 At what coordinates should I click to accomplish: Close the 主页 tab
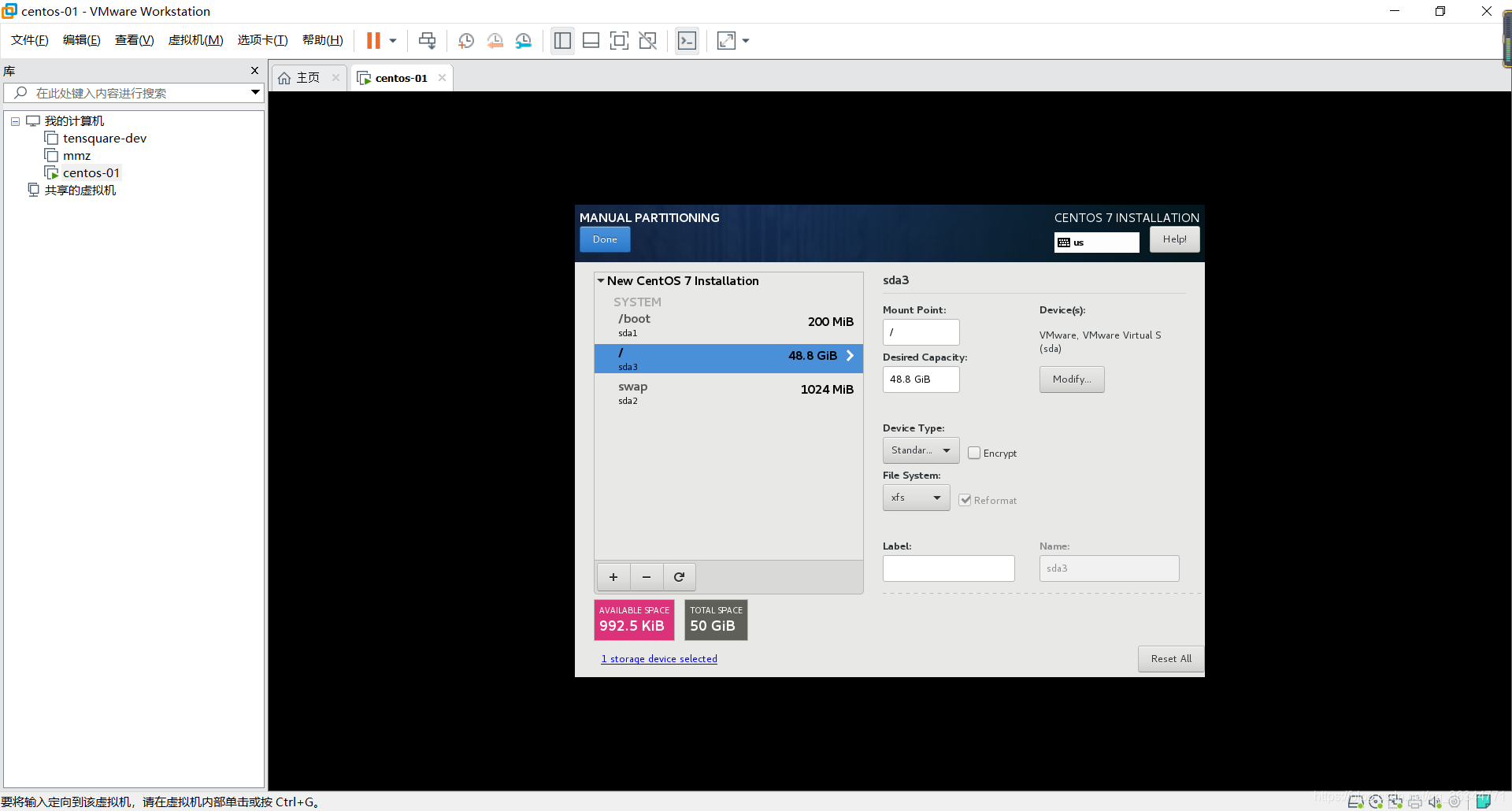tap(335, 78)
